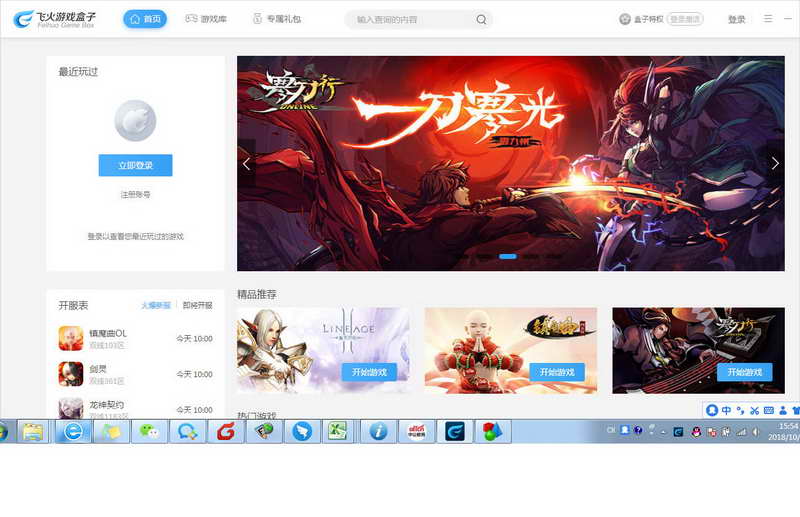
Task: Open Excel from the taskbar
Action: tap(337, 432)
